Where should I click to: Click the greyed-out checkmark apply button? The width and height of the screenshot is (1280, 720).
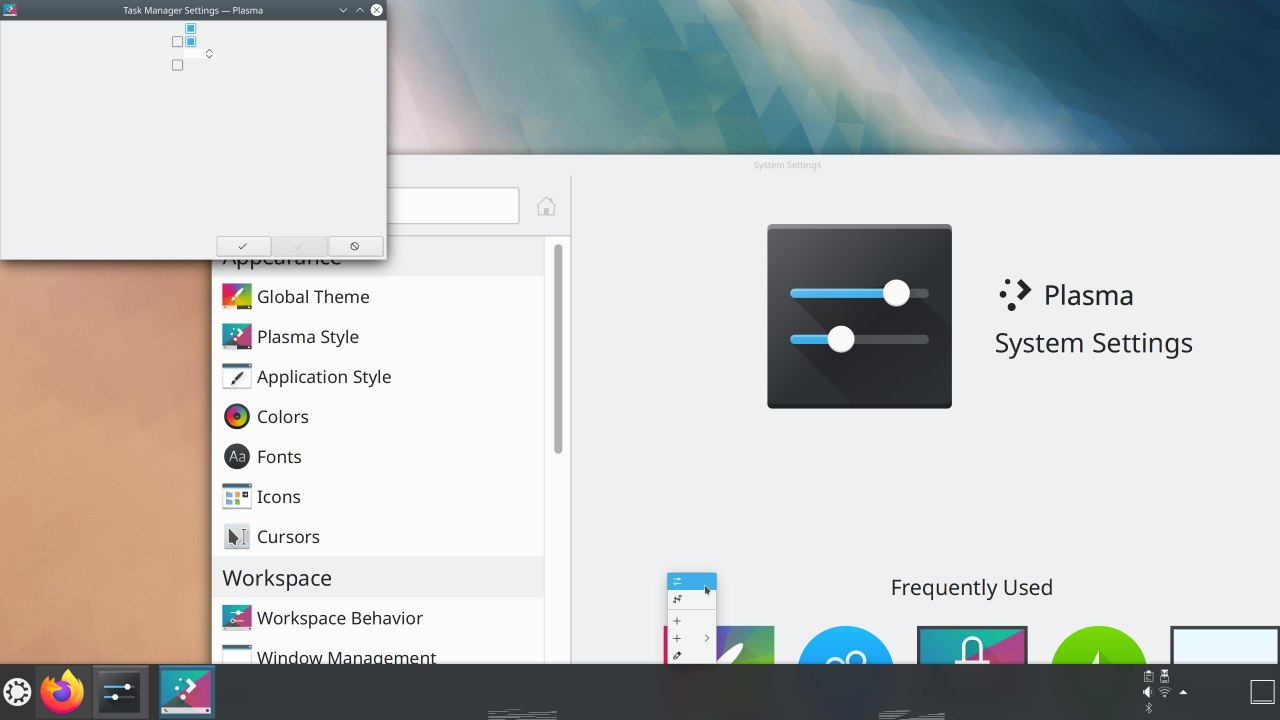299,246
